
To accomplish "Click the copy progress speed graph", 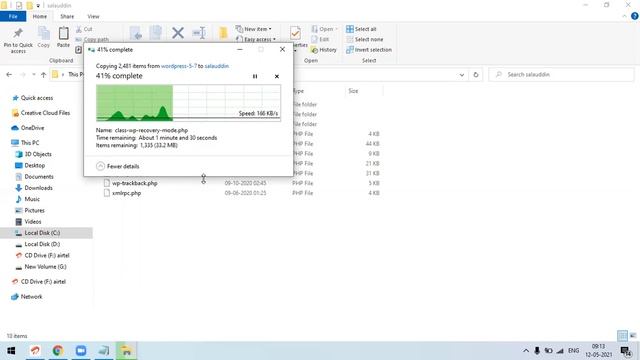I will pyautogui.click(x=188, y=103).
